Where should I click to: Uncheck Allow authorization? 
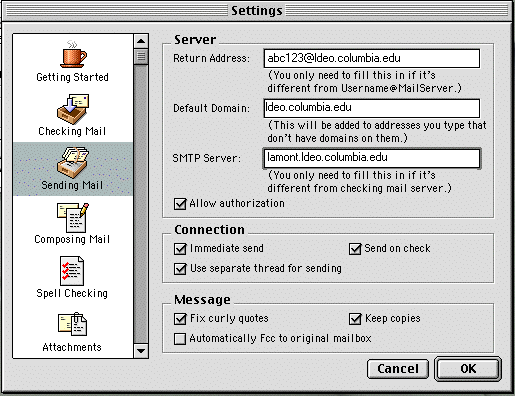pos(180,204)
